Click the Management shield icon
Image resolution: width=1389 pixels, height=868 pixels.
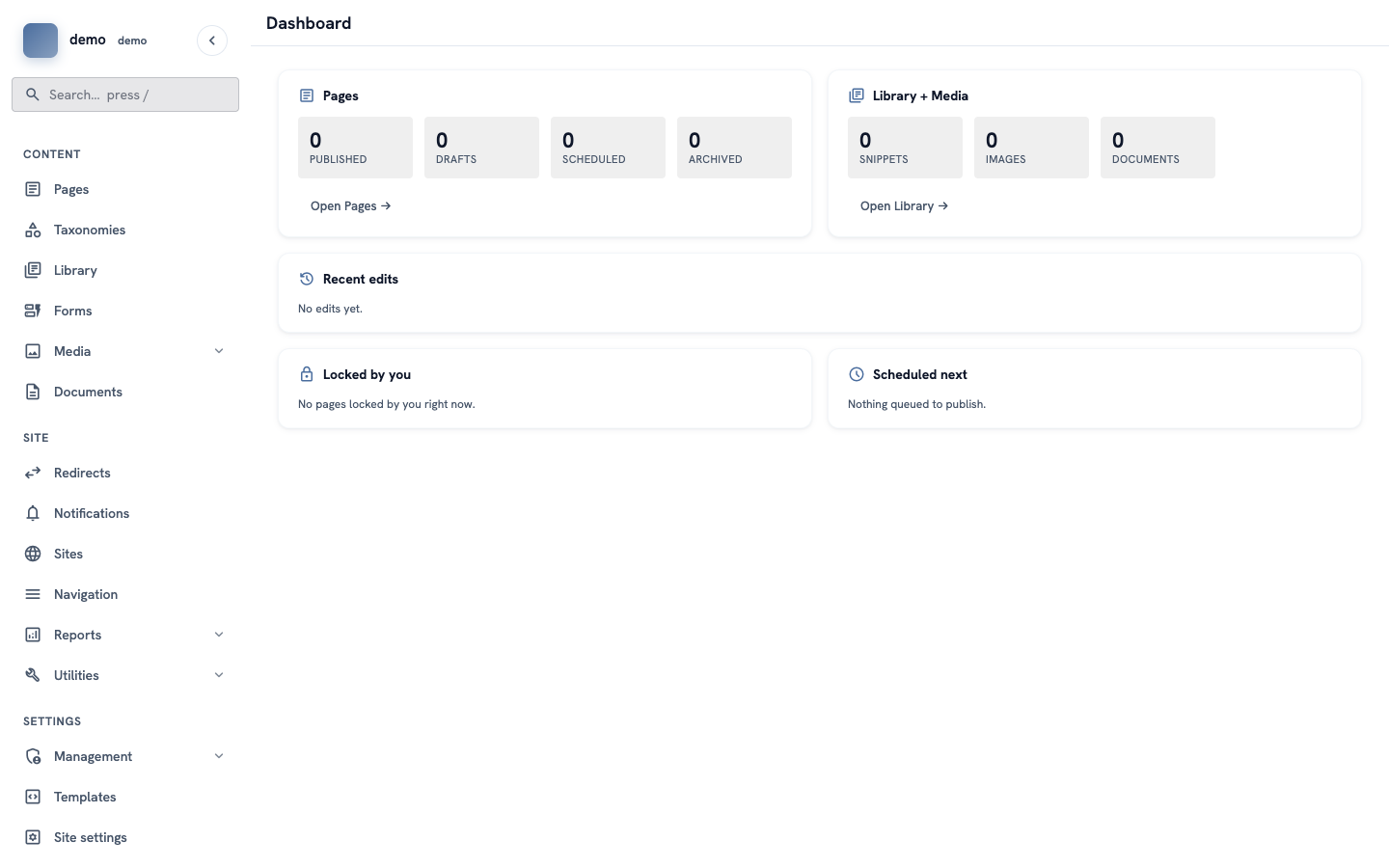point(33,756)
